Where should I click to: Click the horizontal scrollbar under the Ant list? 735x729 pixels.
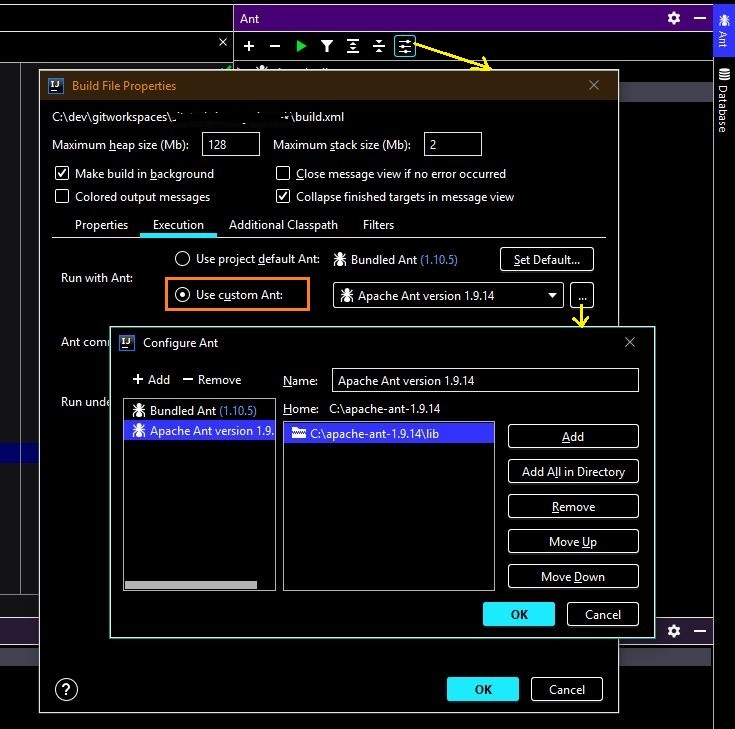[191, 585]
